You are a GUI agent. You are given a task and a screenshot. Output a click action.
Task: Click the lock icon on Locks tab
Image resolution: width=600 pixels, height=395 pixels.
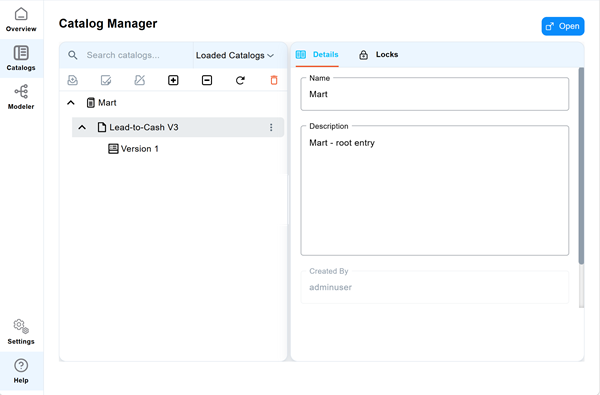(364, 55)
